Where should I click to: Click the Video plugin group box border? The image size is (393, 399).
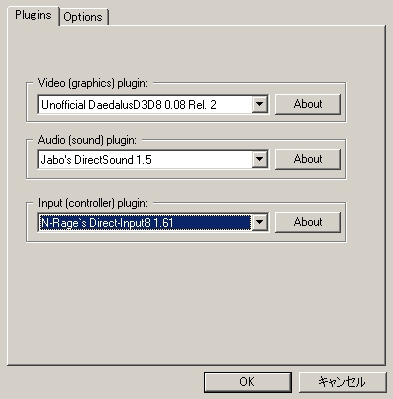[187, 122]
